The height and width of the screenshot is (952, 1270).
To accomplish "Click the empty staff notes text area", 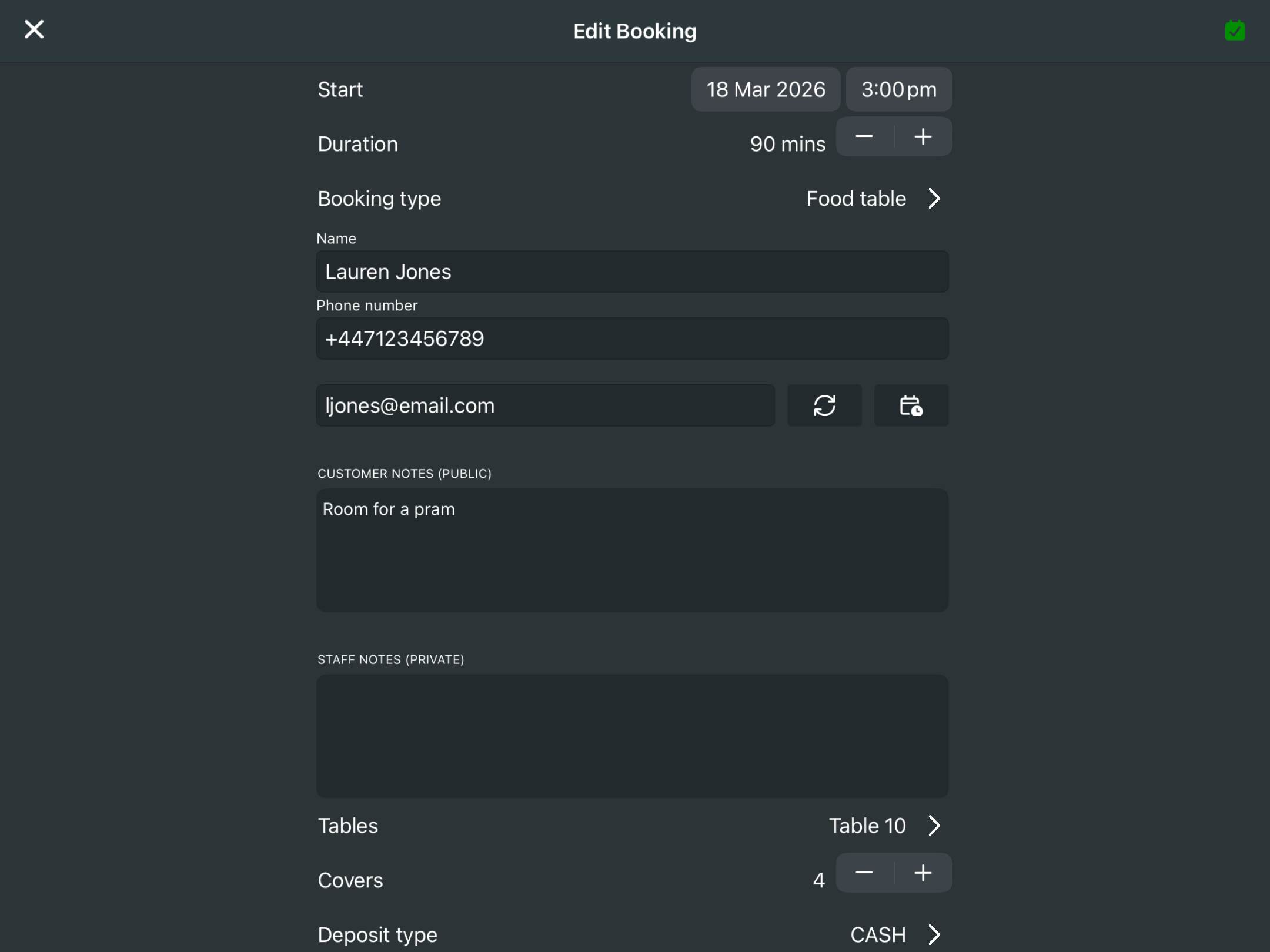I will [x=632, y=736].
